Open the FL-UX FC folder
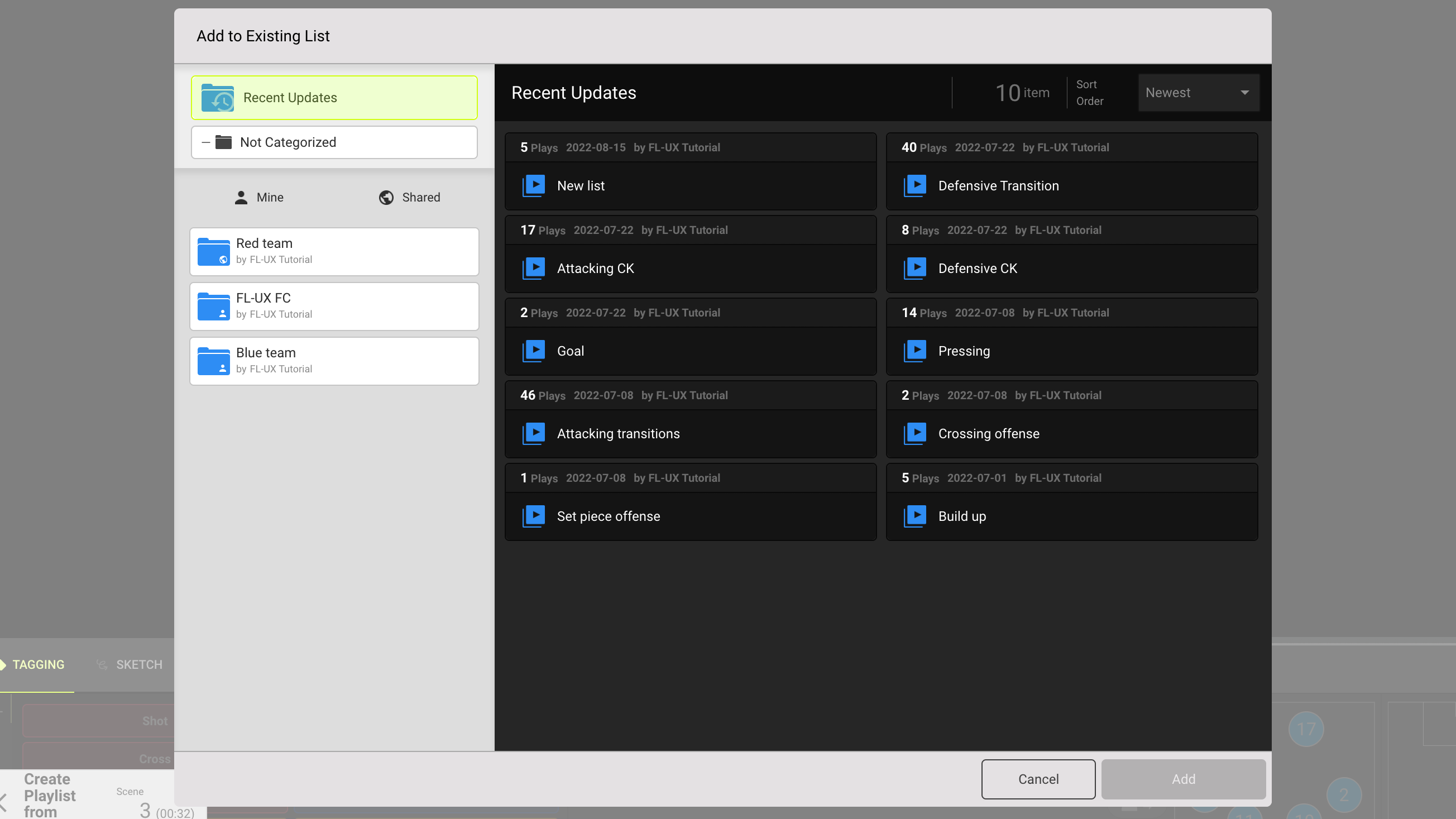1456x819 pixels. (334, 306)
